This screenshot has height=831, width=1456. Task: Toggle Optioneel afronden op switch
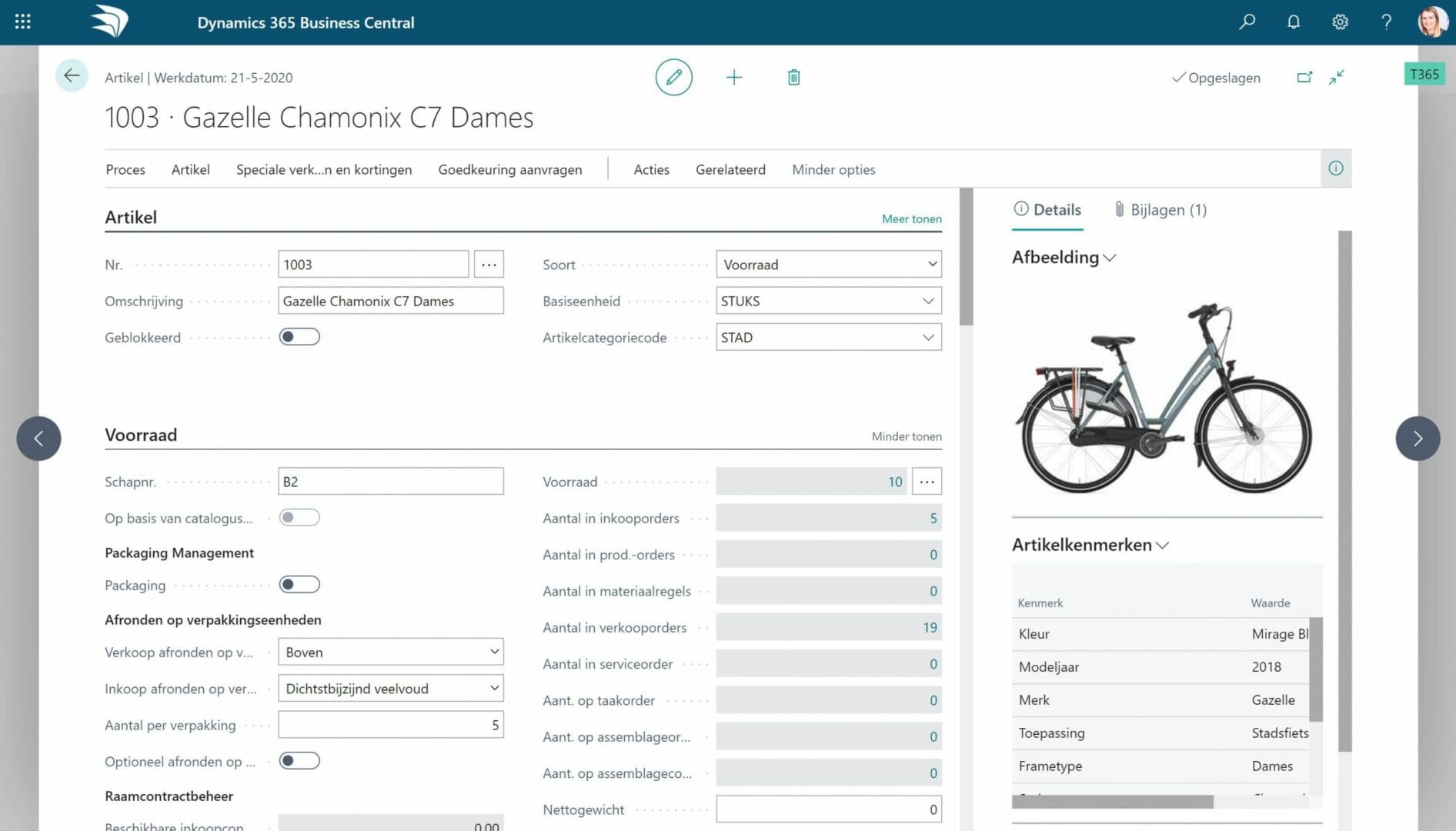[x=299, y=761]
